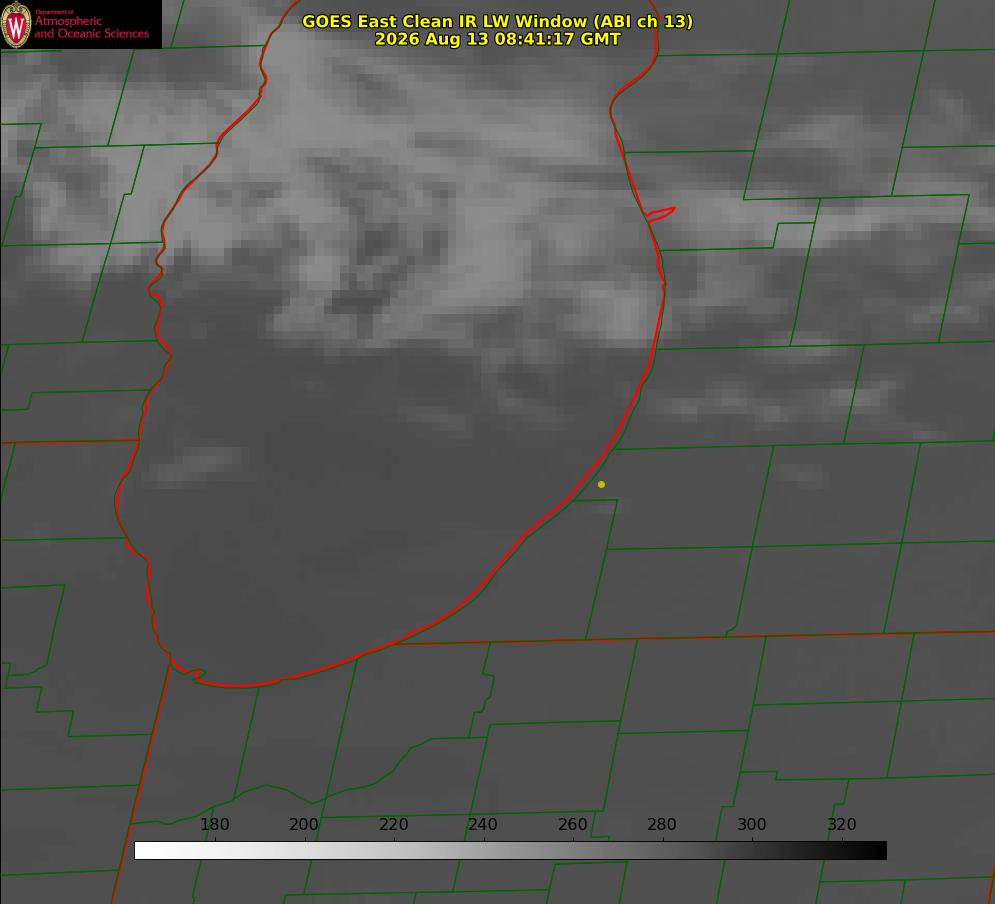Click the black end of the temperature colorbar
The image size is (995, 904).
coord(878,851)
